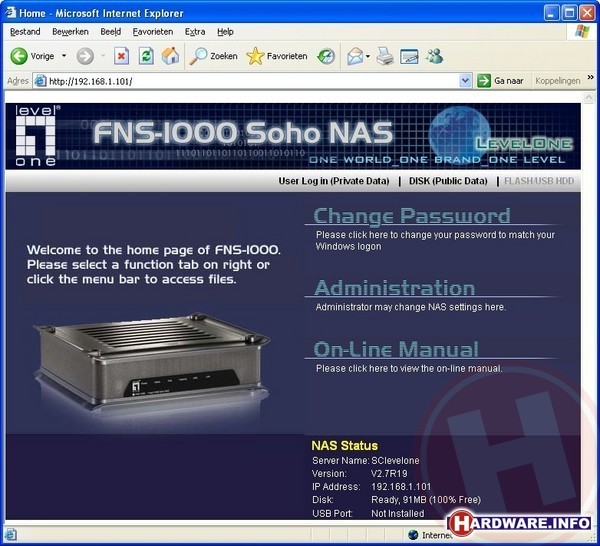Image resolution: width=600 pixels, height=546 pixels.
Task: Click the NAS Status heading
Action: (344, 446)
